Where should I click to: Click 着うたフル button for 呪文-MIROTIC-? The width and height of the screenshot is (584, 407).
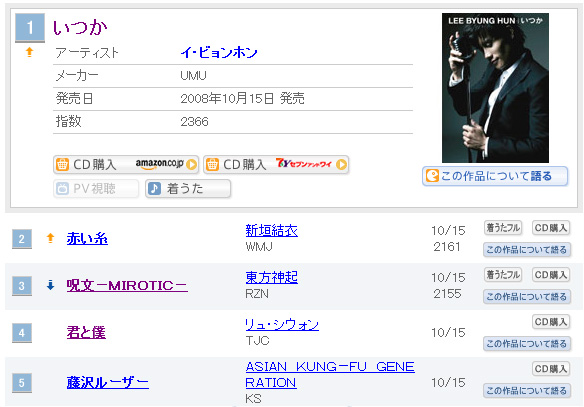tap(503, 275)
